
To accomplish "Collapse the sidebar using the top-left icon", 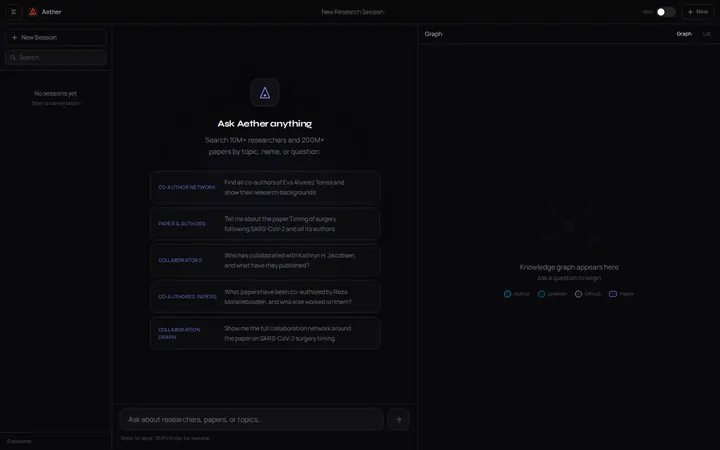I will point(14,12).
